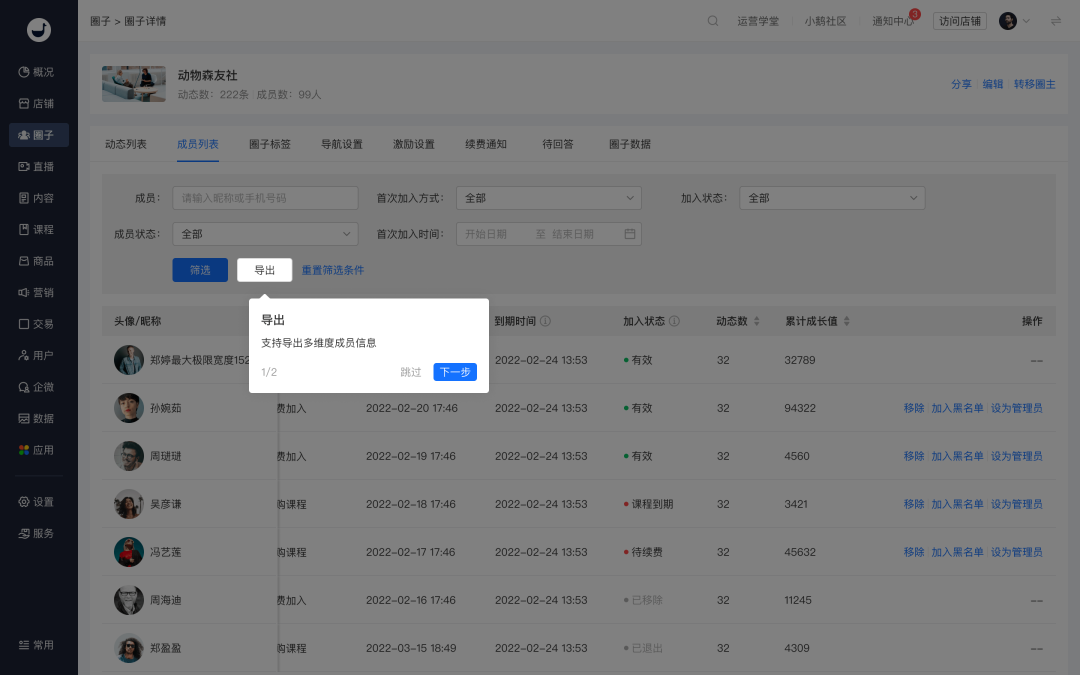
Task: Click 分享 link for the circle
Action: [961, 84]
